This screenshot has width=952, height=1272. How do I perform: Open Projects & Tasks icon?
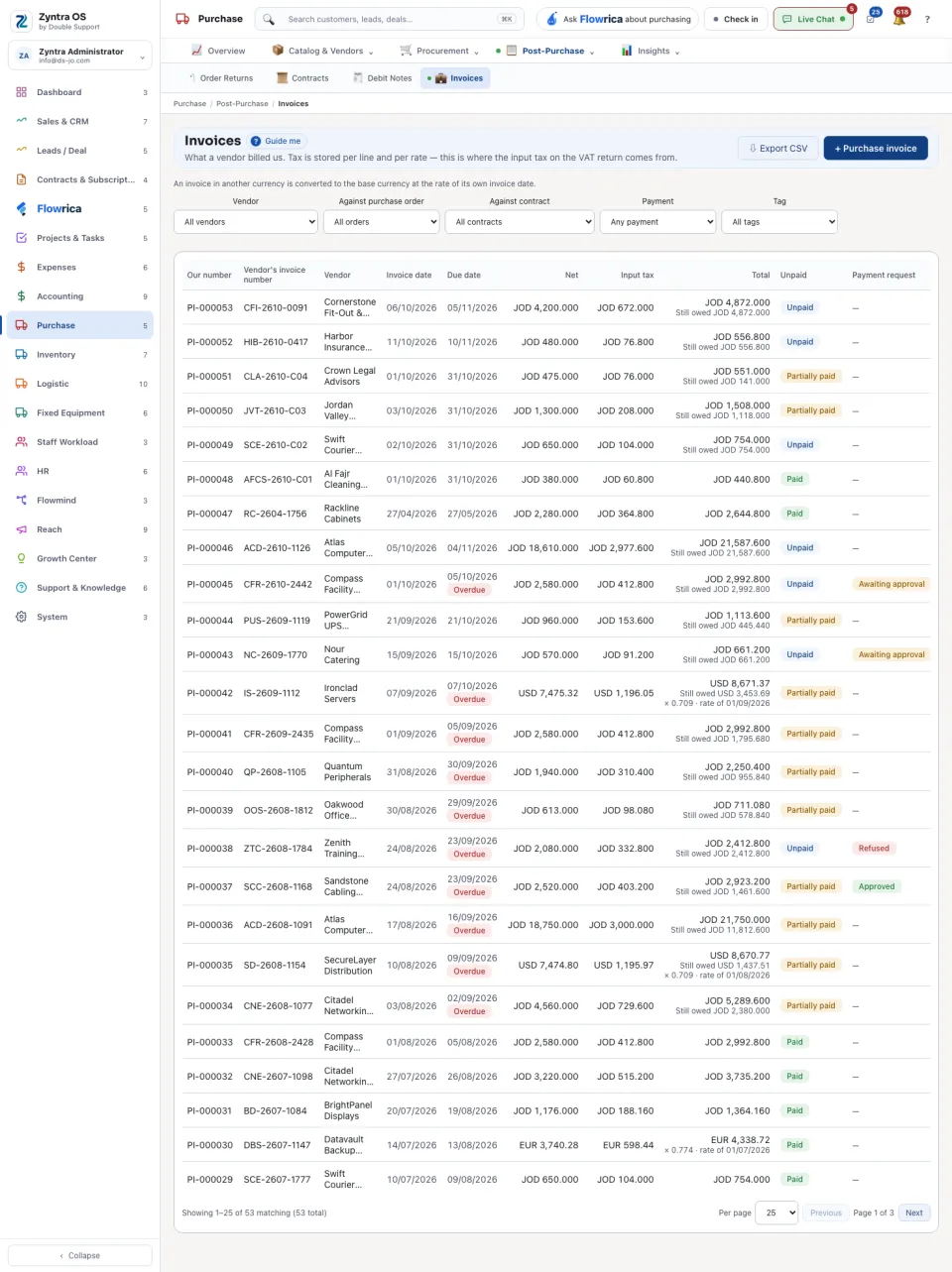pos(21,238)
